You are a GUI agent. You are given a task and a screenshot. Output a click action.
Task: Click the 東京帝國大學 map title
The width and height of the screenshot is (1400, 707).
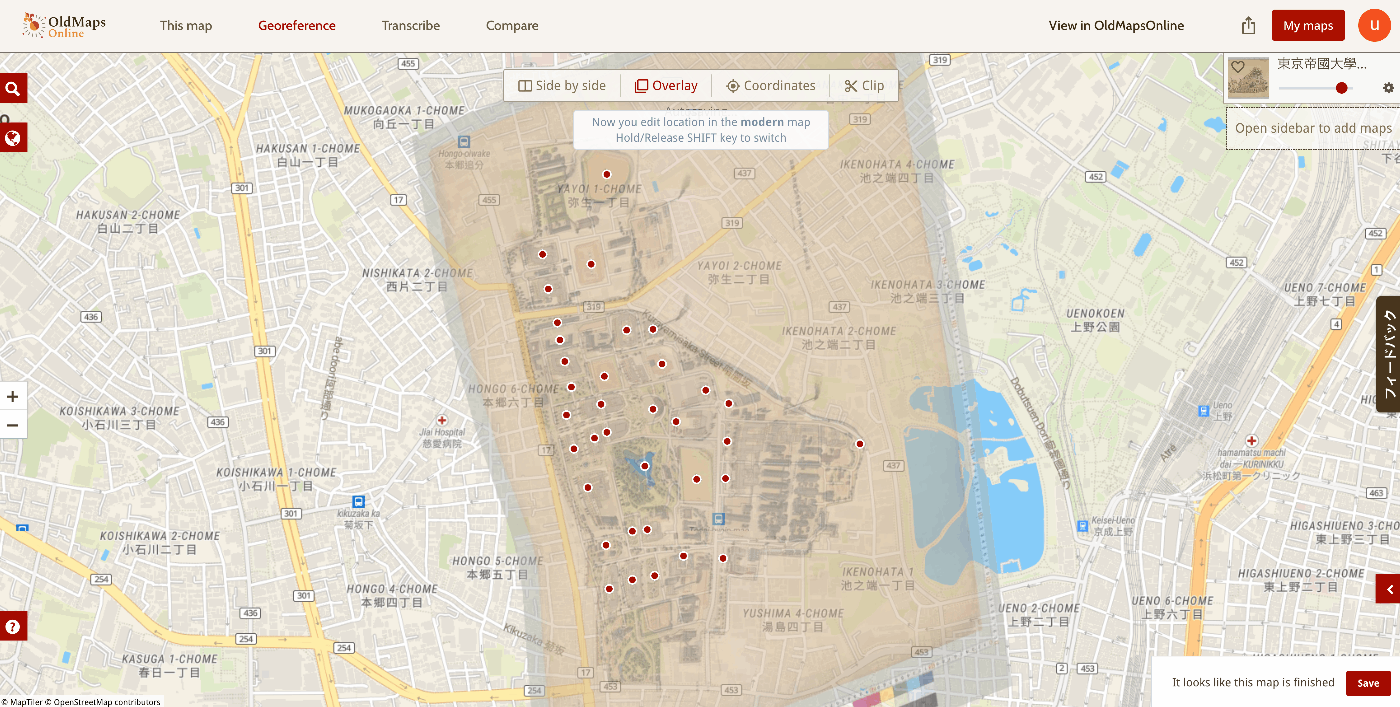[1321, 64]
